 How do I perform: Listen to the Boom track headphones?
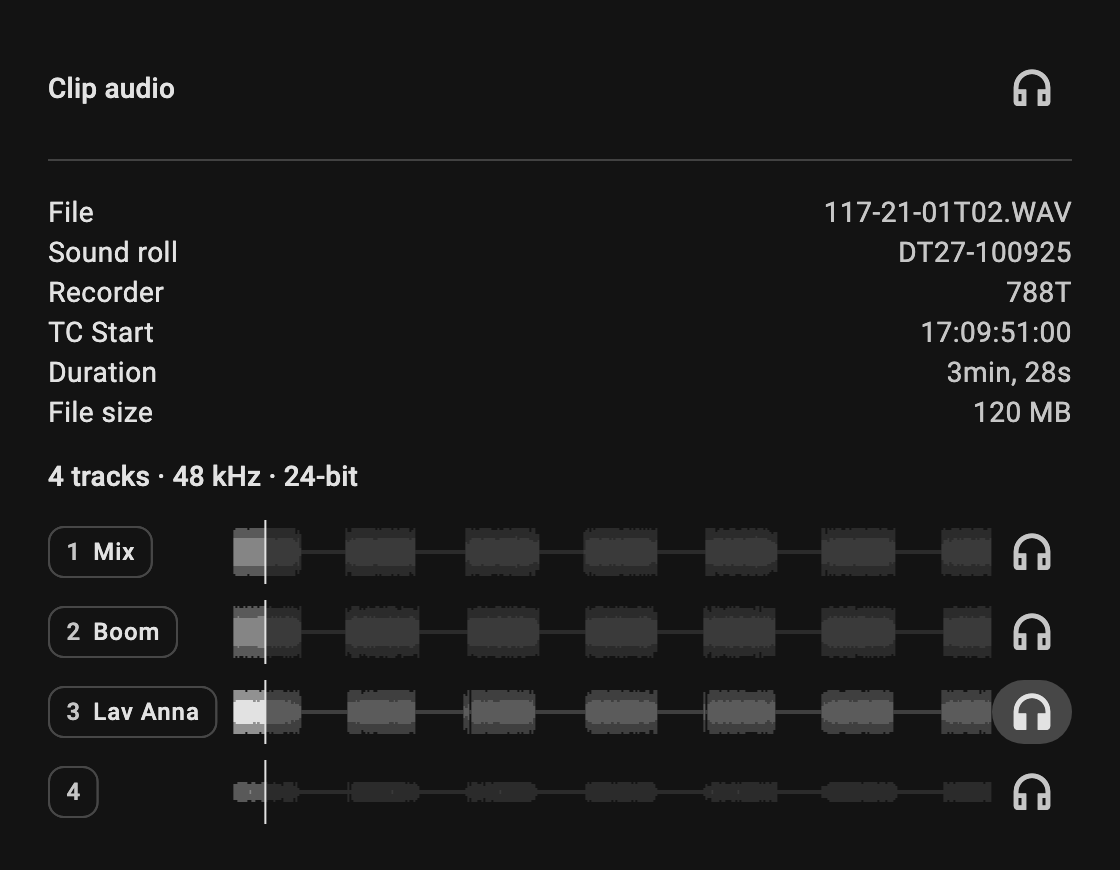coord(1031,632)
